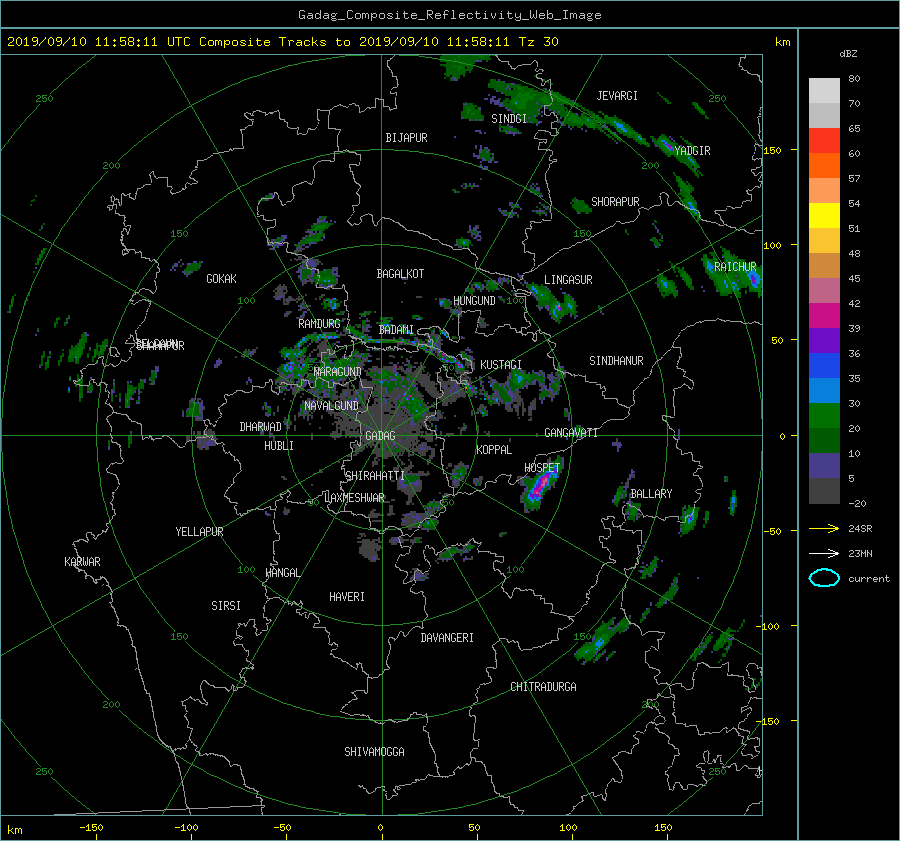Click the Gadag_Composite_Reflectivity_Web_Image title

(x=449, y=15)
